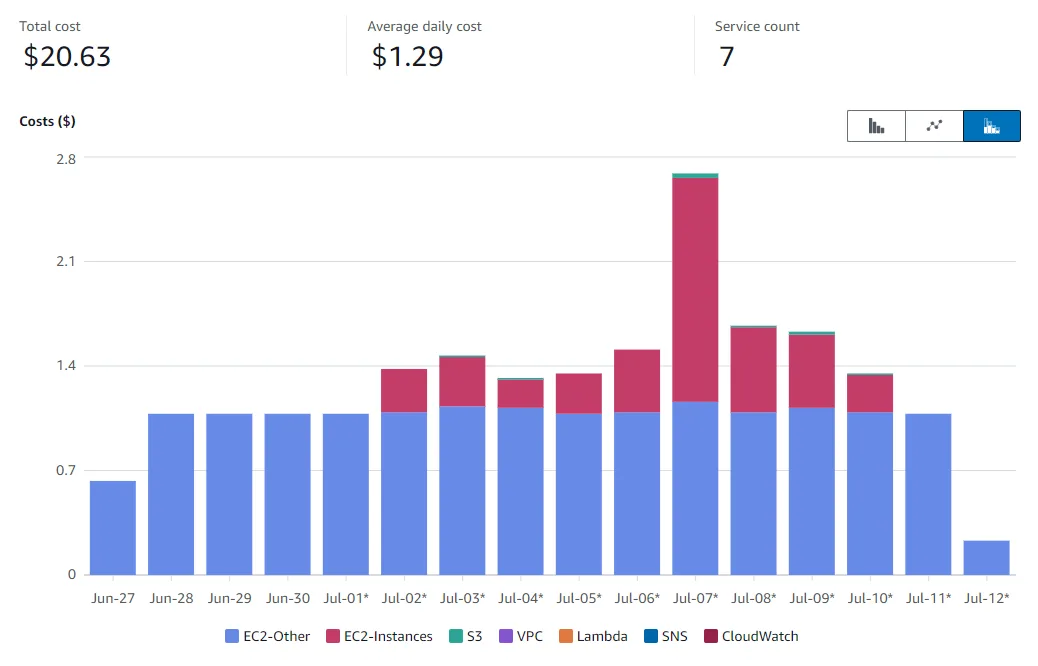Click EC2-Instances segment of Jul-10 bar

[x=870, y=394]
